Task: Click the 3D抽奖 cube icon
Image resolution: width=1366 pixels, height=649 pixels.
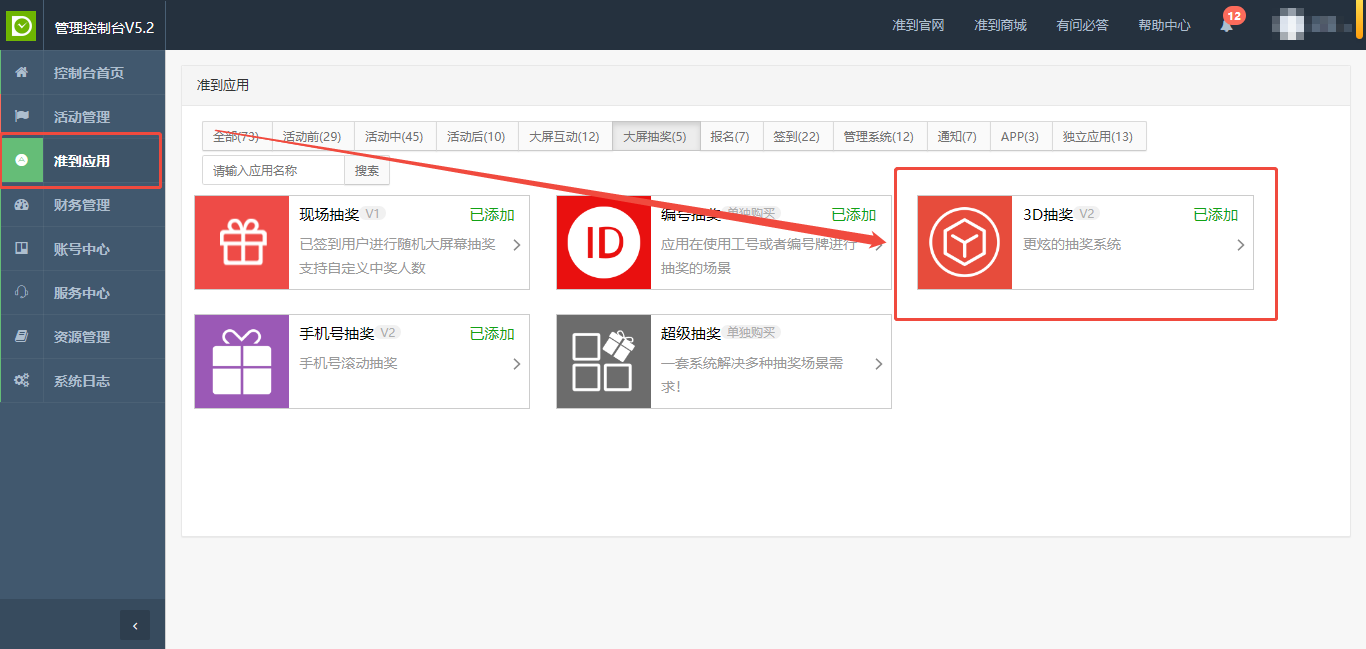Action: pos(964,243)
